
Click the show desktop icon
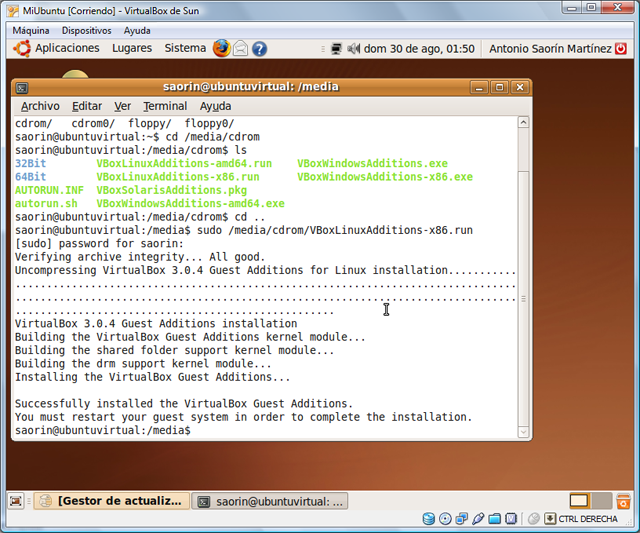16,501
